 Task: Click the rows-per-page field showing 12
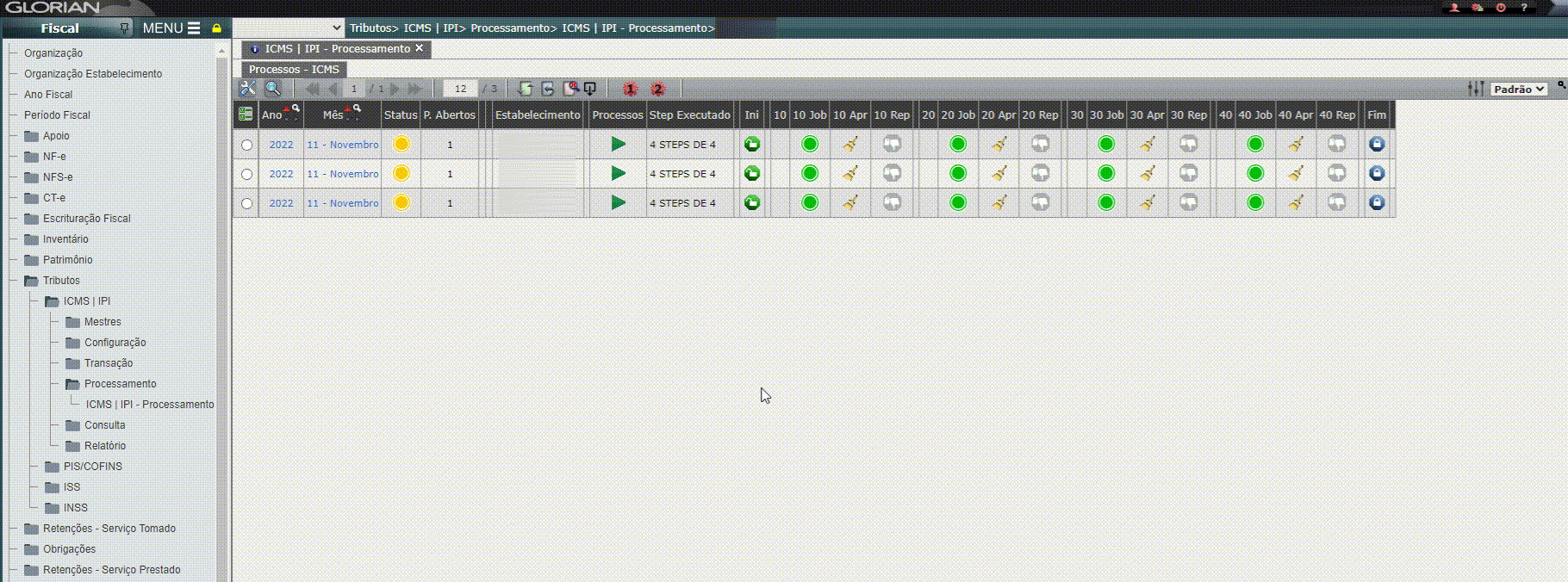point(461,89)
